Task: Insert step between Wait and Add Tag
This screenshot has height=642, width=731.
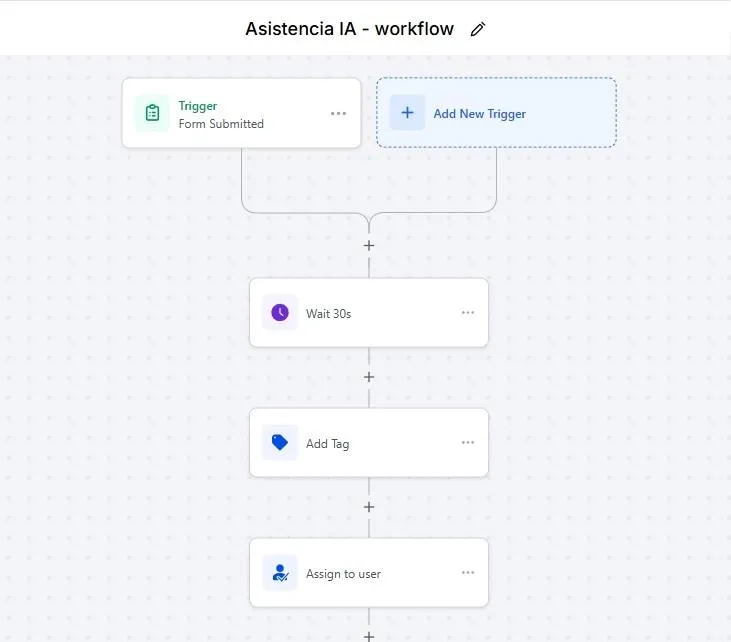Action: click(369, 377)
